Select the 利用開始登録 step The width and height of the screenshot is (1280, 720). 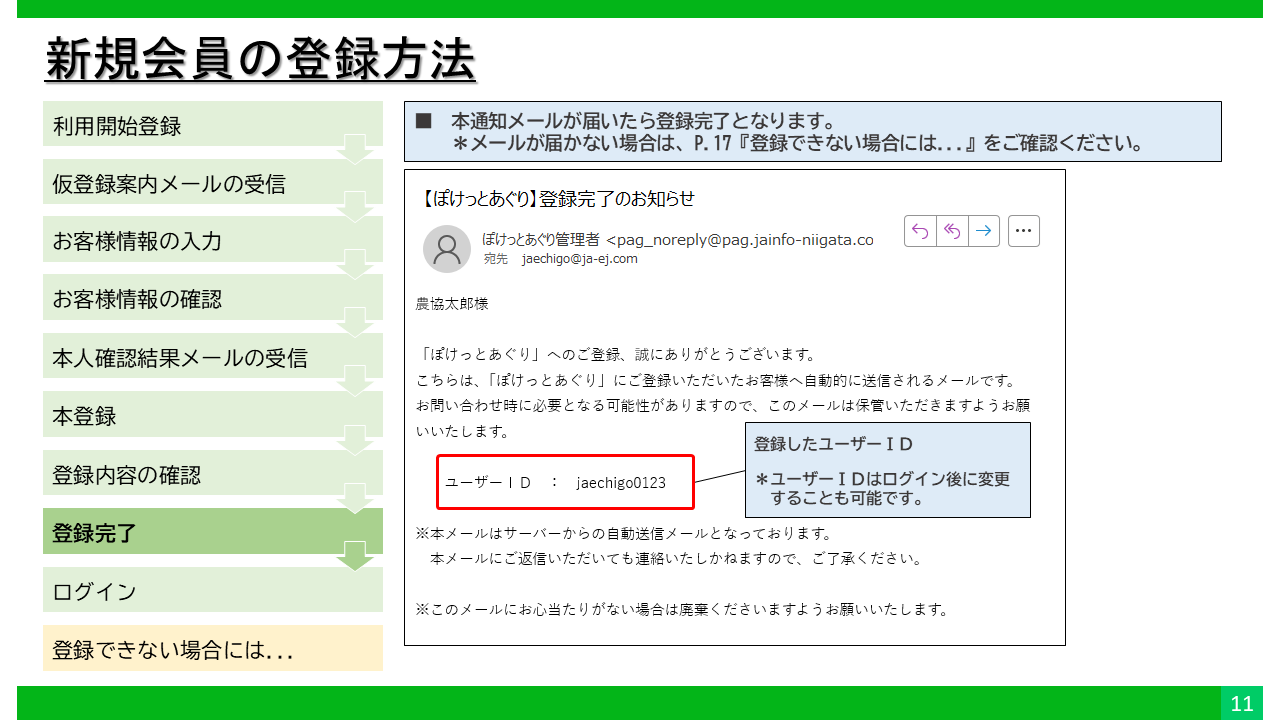point(212,126)
